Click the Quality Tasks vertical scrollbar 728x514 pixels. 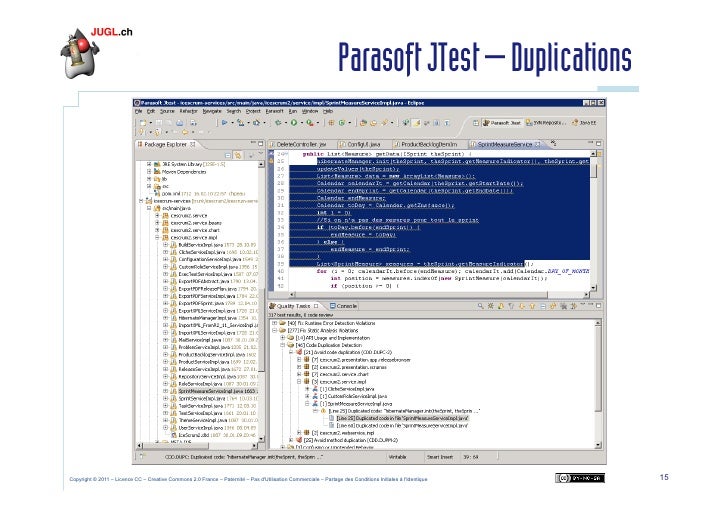[x=598, y=384]
